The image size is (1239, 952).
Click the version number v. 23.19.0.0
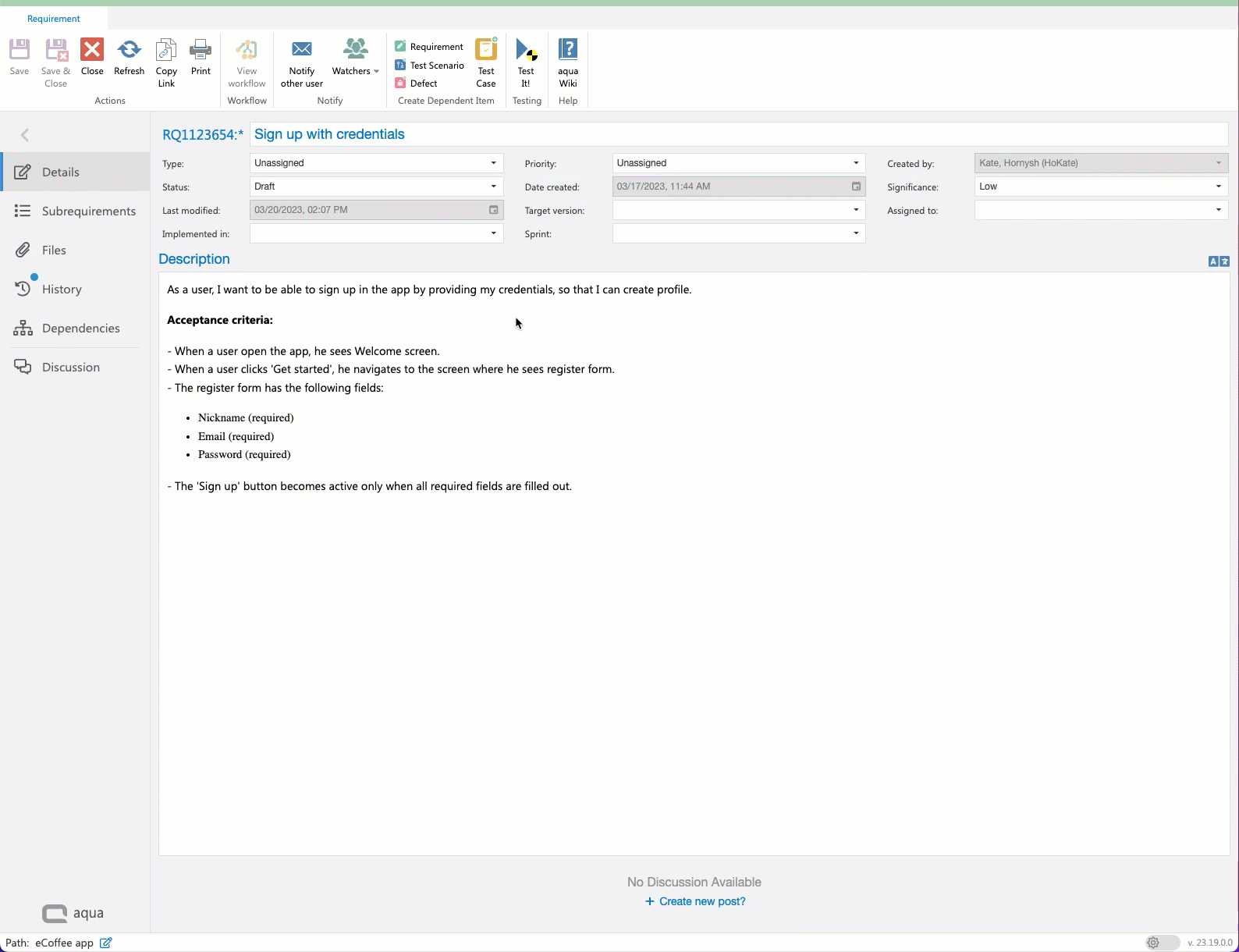click(x=1210, y=943)
